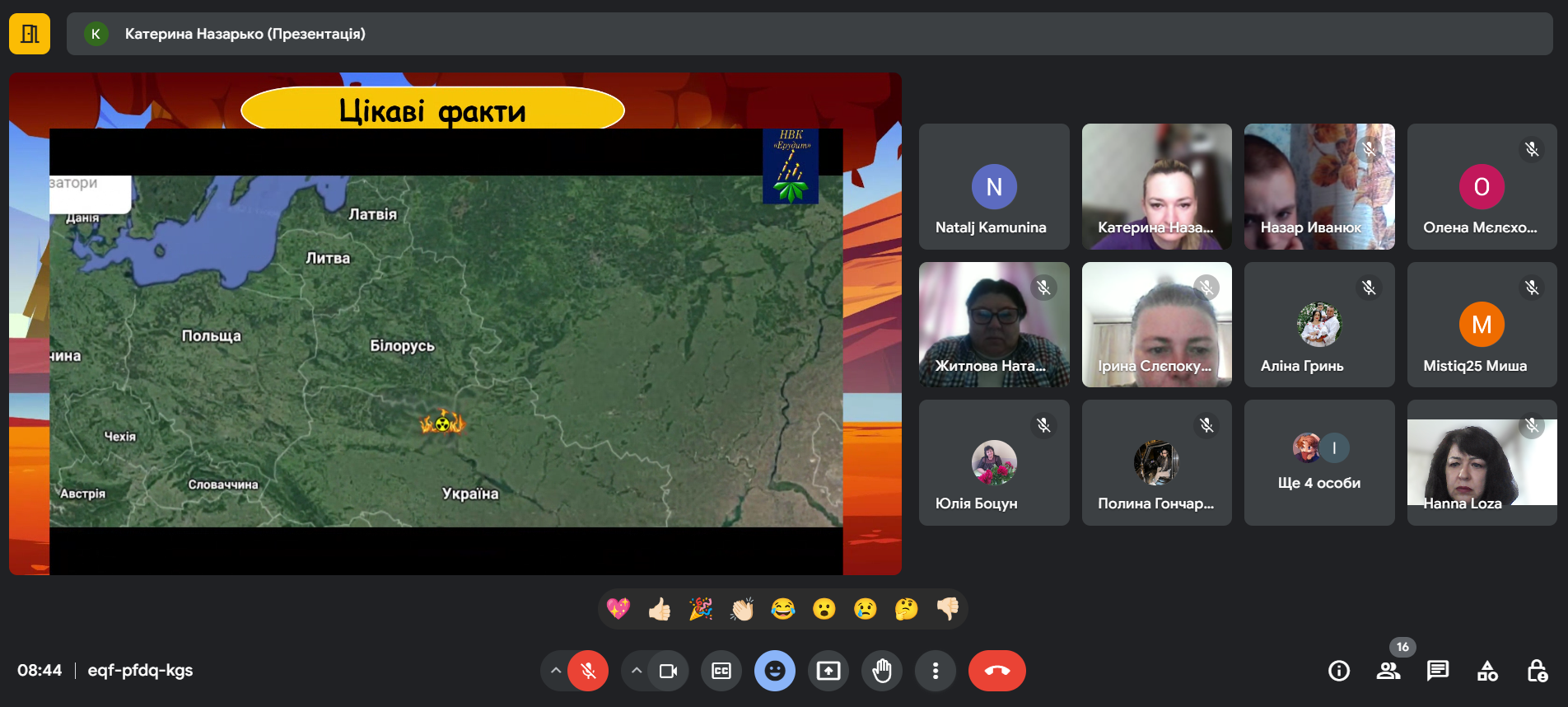Expand audio settings chevron beside microphone
The image size is (1568, 707).
(x=556, y=671)
